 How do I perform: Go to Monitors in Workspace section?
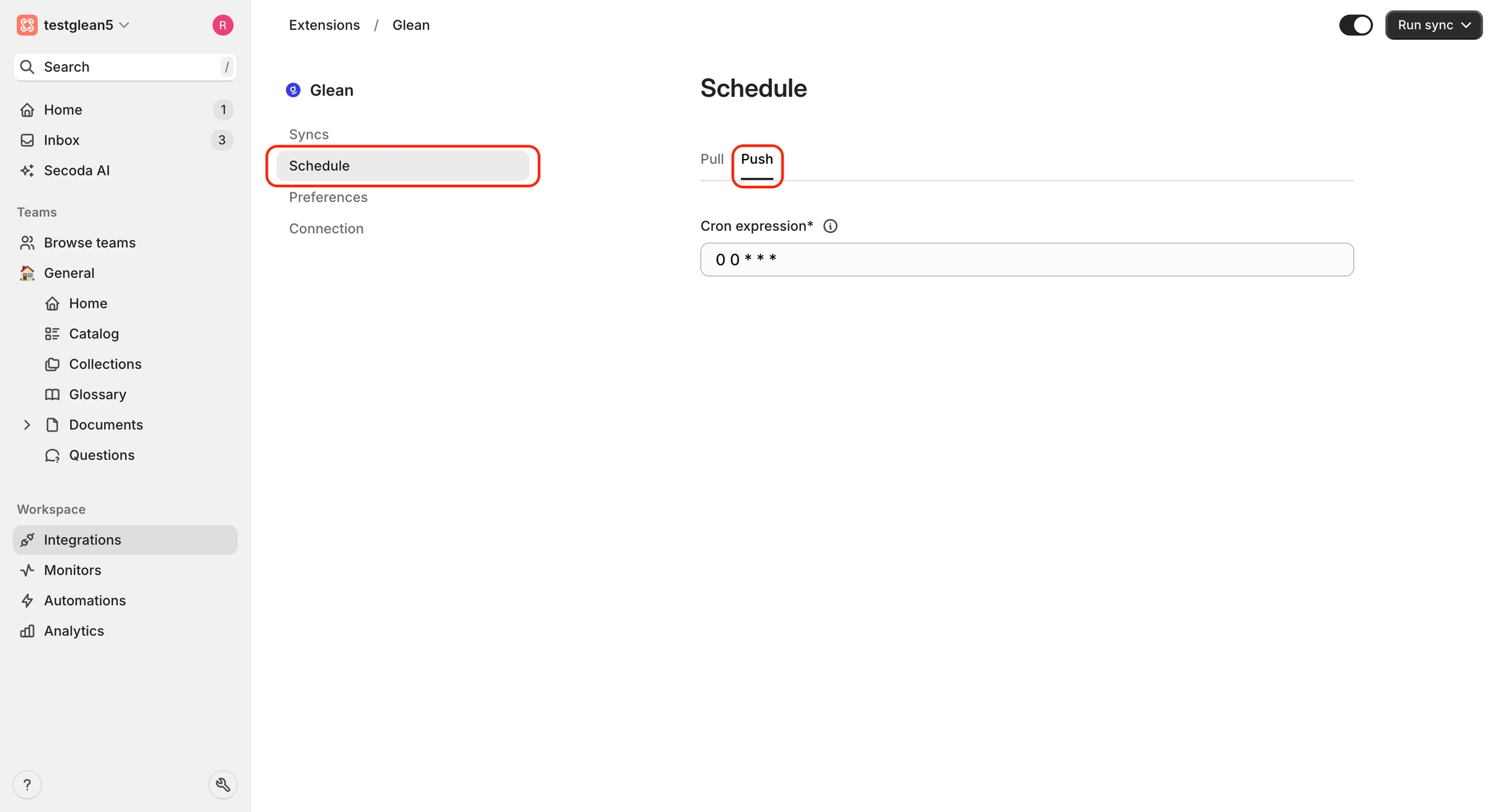click(x=72, y=570)
